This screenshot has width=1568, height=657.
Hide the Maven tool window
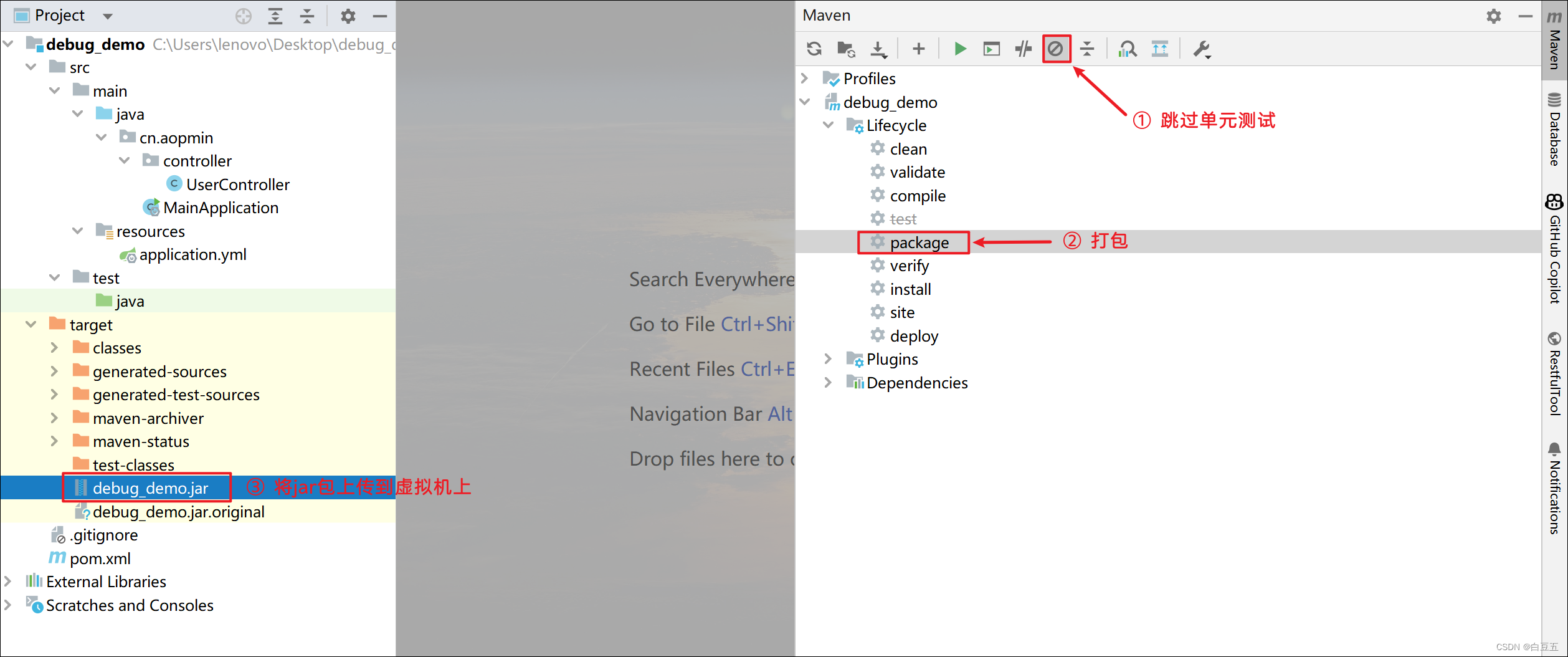point(1525,16)
